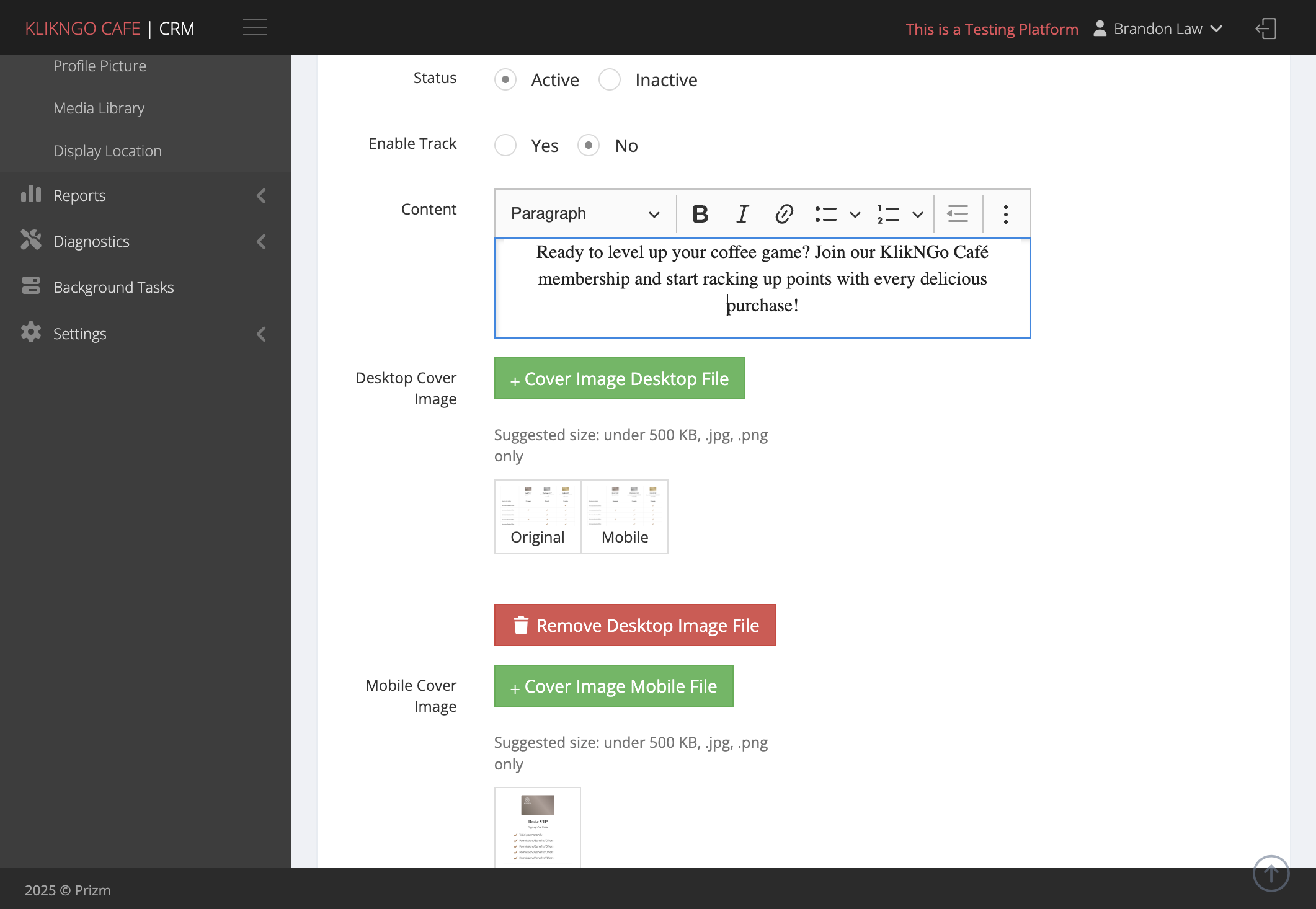The height and width of the screenshot is (909, 1316).
Task: Toggle the hamburger sidebar menu icon
Action: (255, 28)
